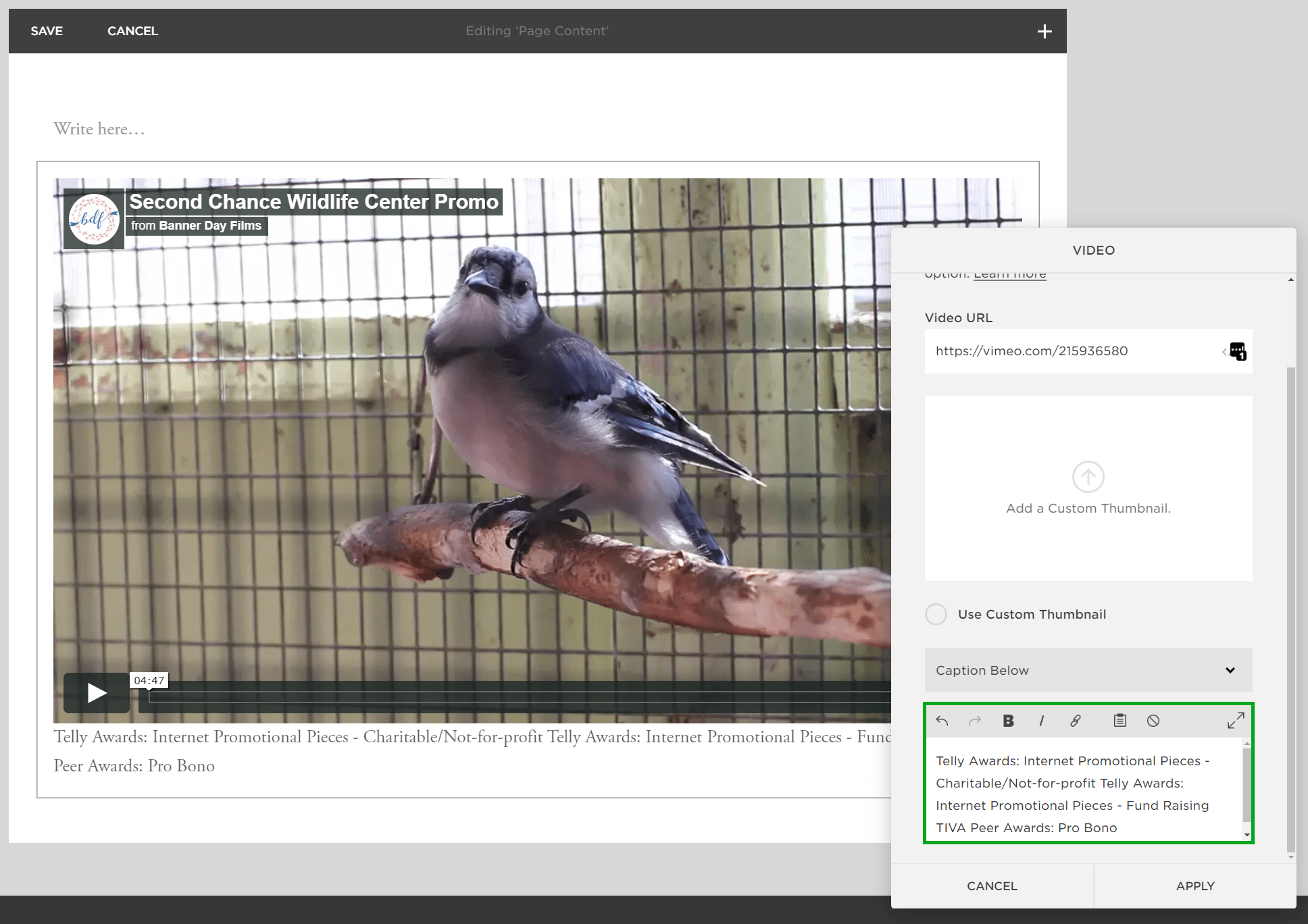The height and width of the screenshot is (924, 1308).
Task: Click the Add a Custom Thumbnail drop area
Action: [x=1088, y=488]
